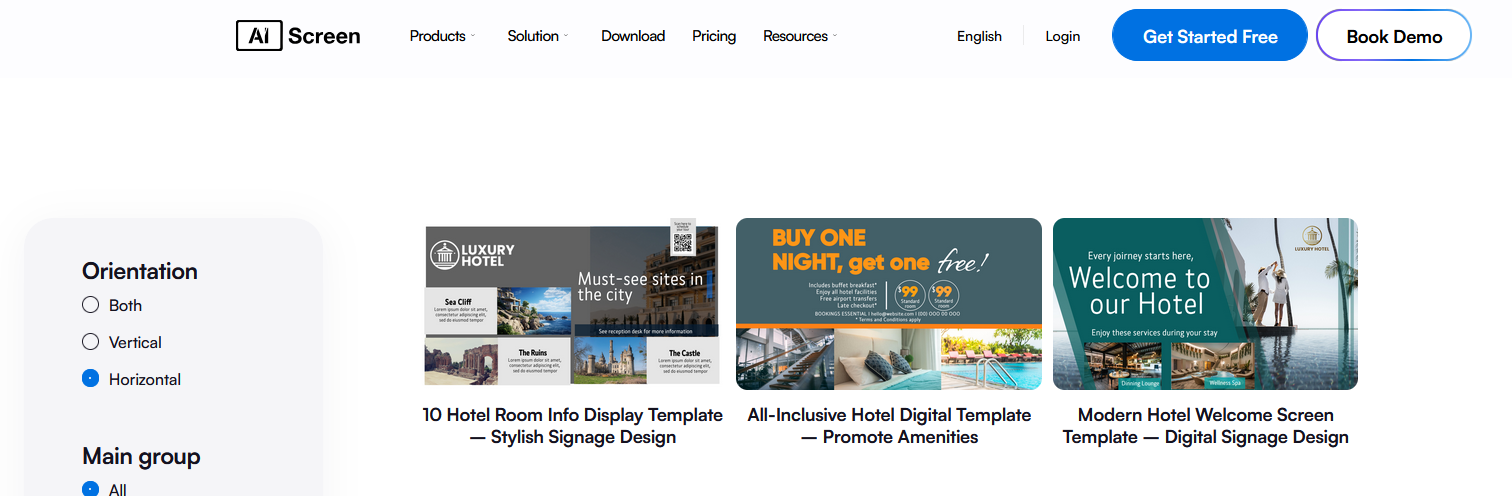
Task: Go to the Login page
Action: pyautogui.click(x=1063, y=36)
